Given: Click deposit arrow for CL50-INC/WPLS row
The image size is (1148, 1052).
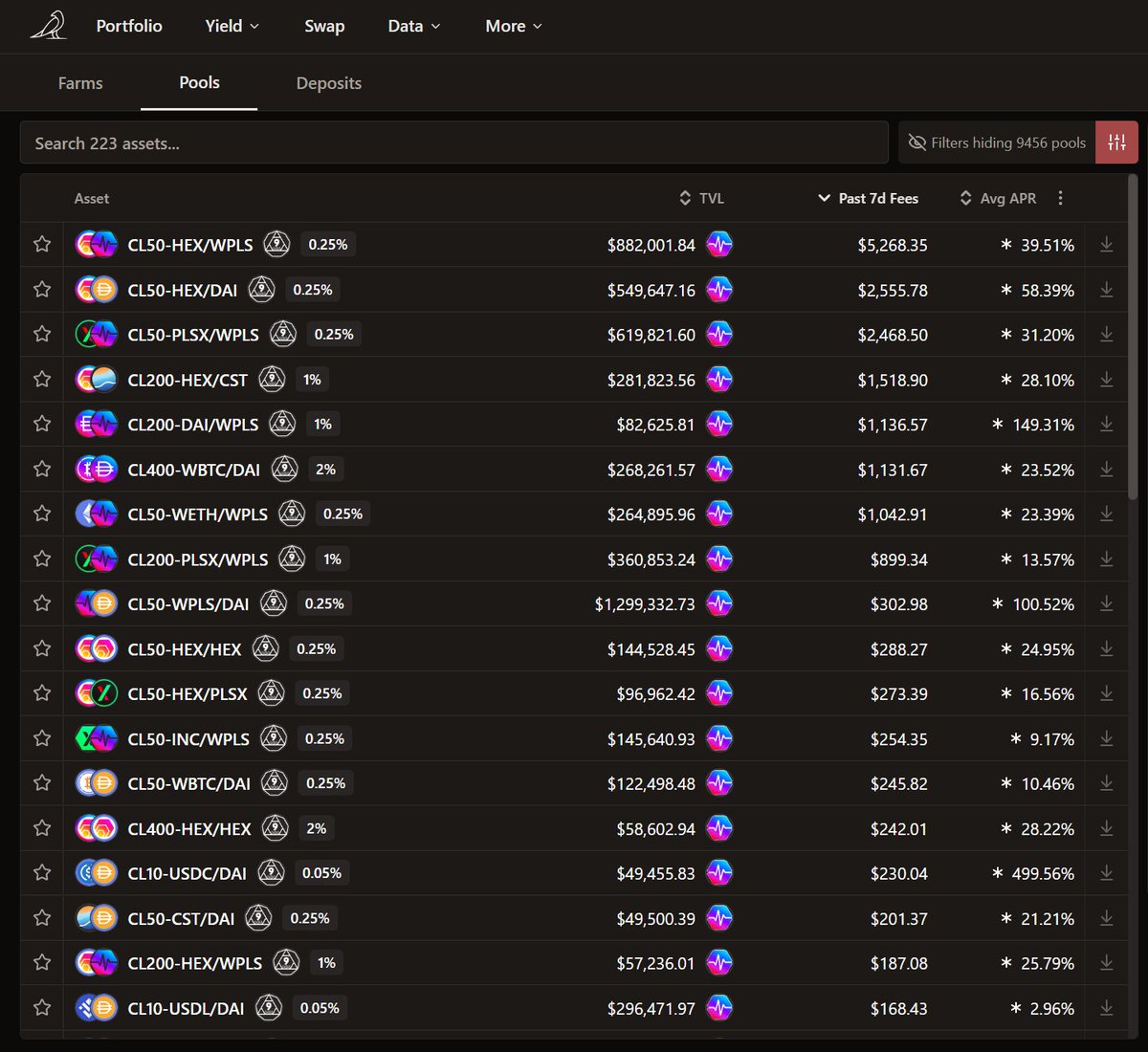Looking at the screenshot, I should [1106, 739].
